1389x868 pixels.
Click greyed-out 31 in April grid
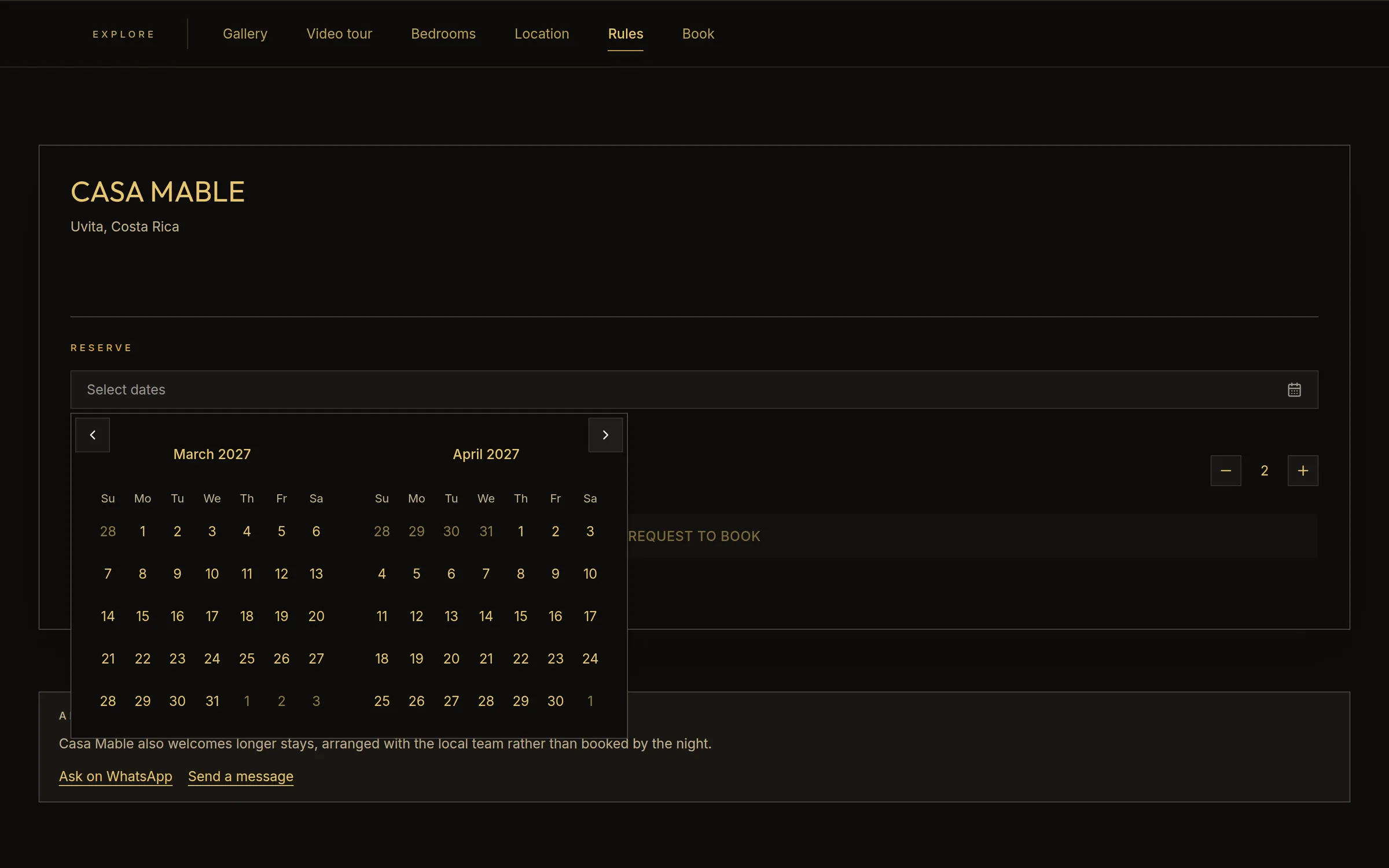486,531
